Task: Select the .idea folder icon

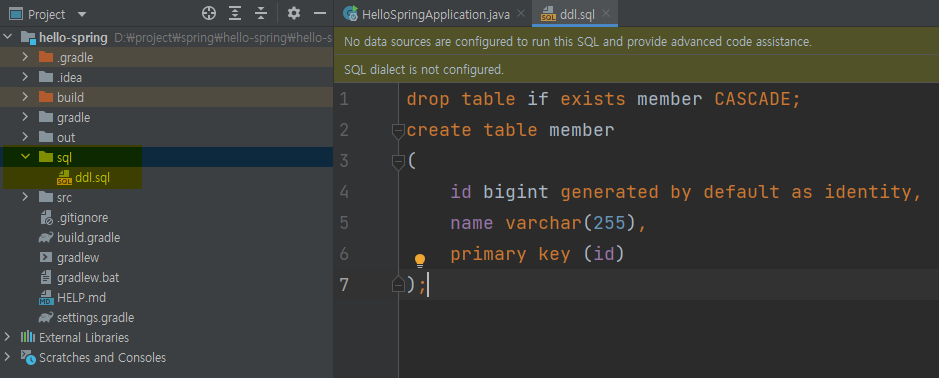Action: 46,77
